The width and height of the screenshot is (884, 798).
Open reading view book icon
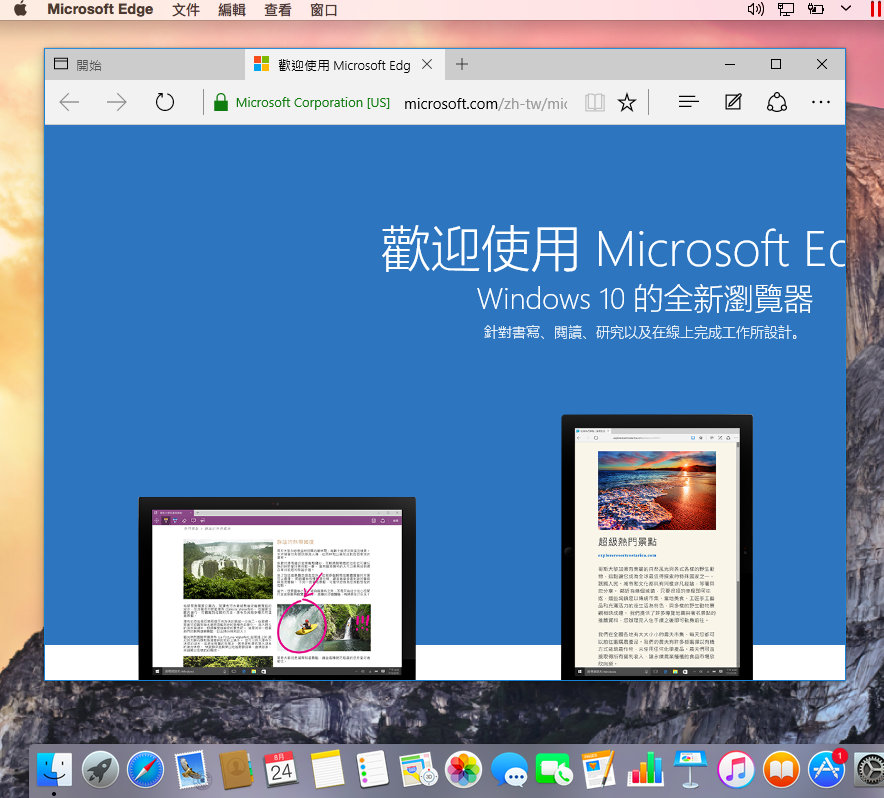(594, 103)
